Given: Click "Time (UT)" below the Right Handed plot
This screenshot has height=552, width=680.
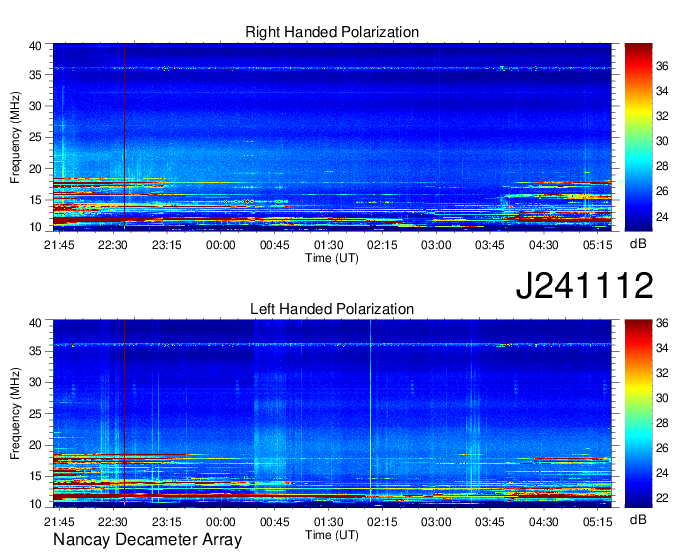Looking at the screenshot, I should [332, 258].
